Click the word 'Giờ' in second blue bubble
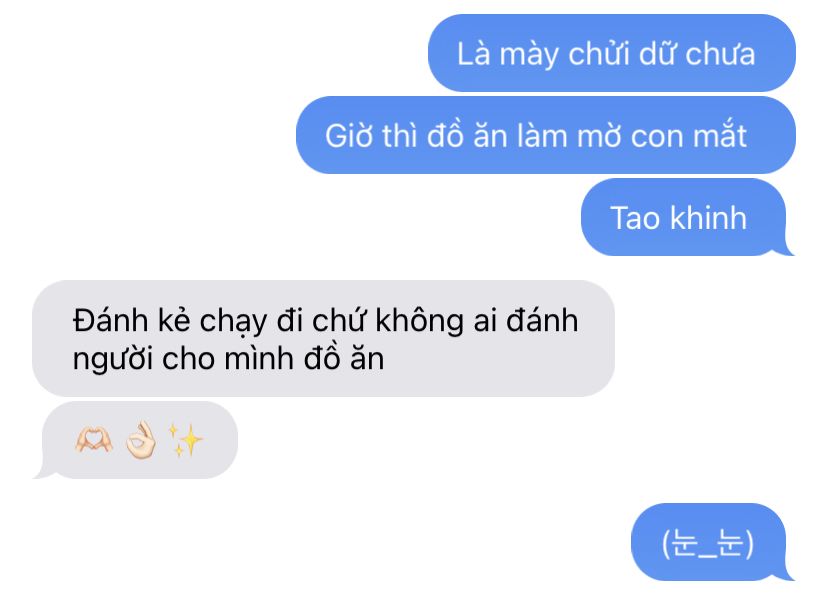Screen dimensions: 828x604 click(349, 136)
